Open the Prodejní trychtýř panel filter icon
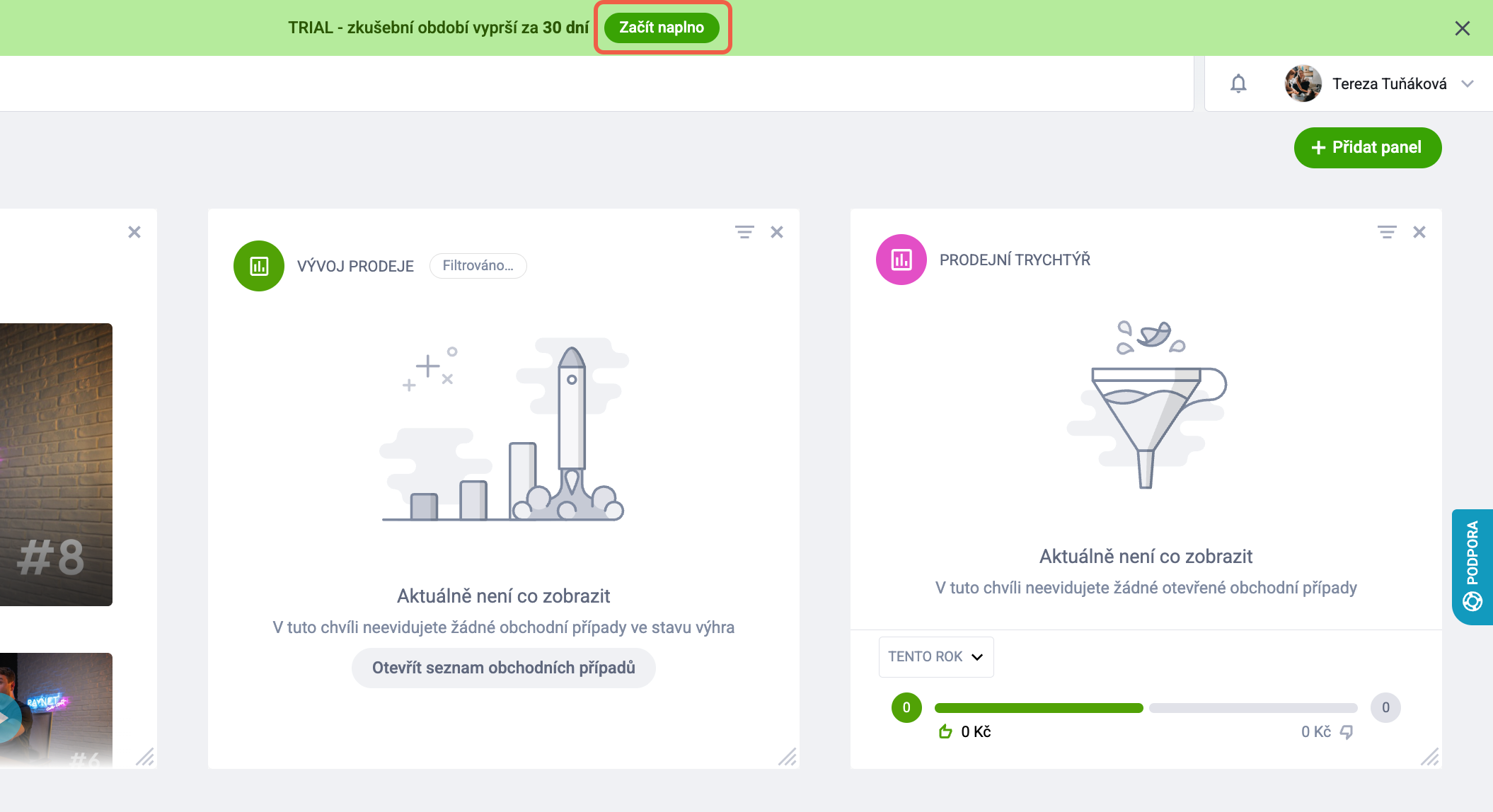 click(1387, 232)
